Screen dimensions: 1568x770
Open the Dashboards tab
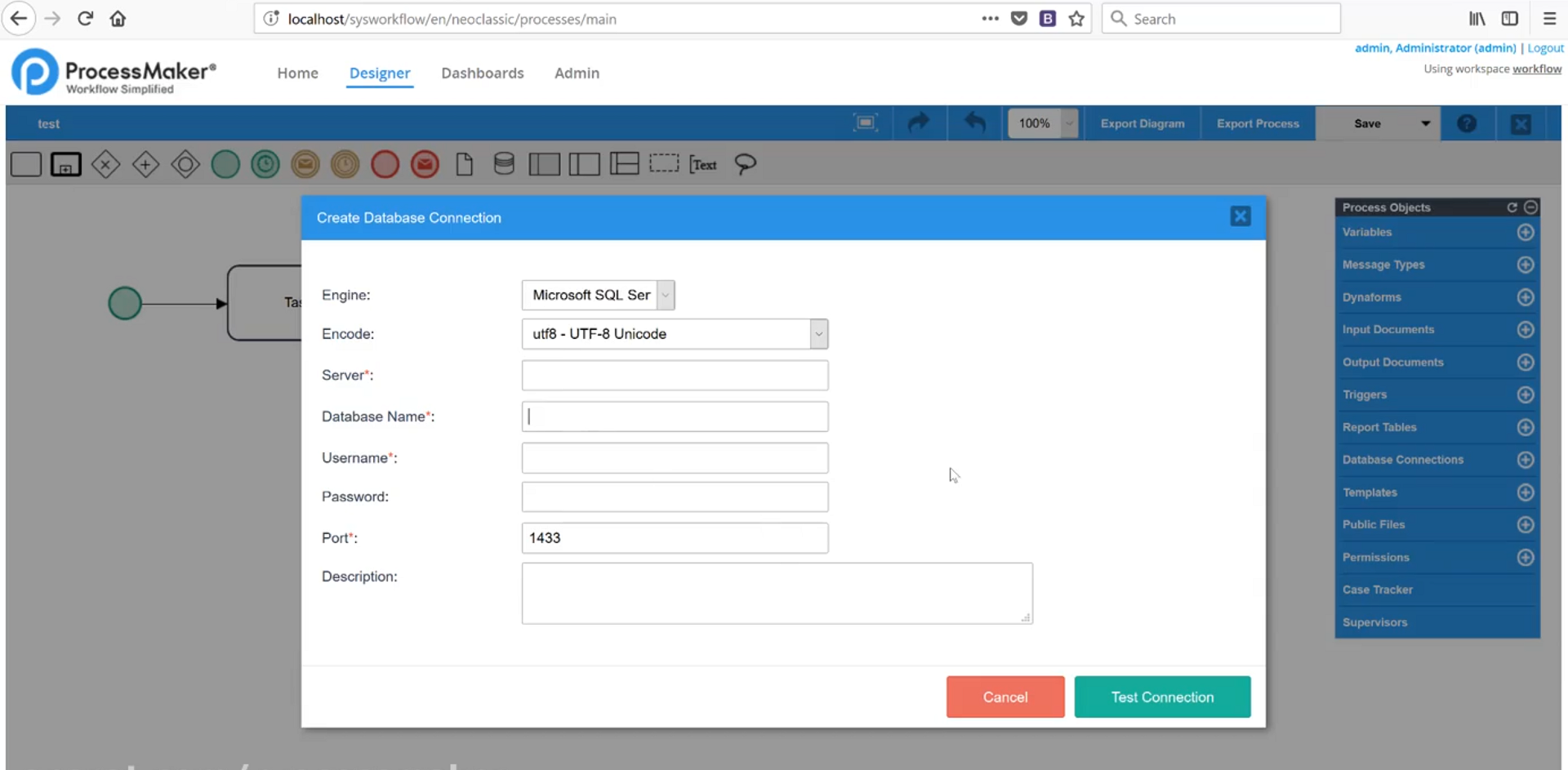[x=483, y=73]
